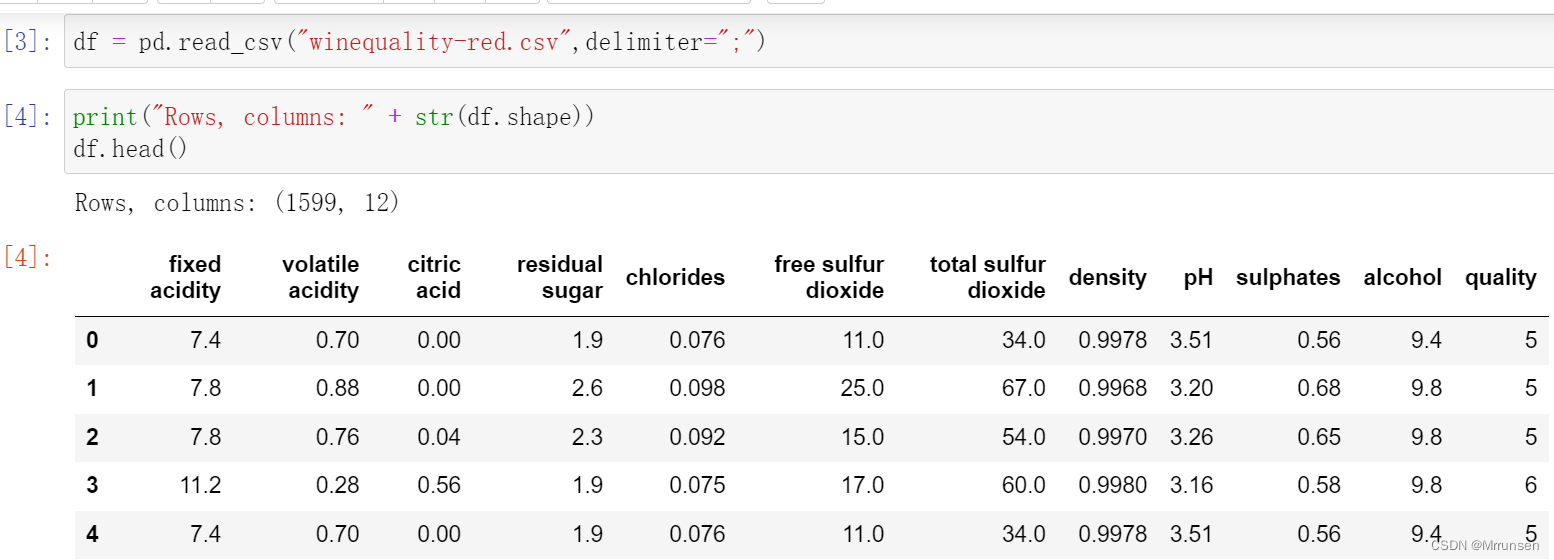Click the 'residual sugar' column header

click(x=560, y=277)
